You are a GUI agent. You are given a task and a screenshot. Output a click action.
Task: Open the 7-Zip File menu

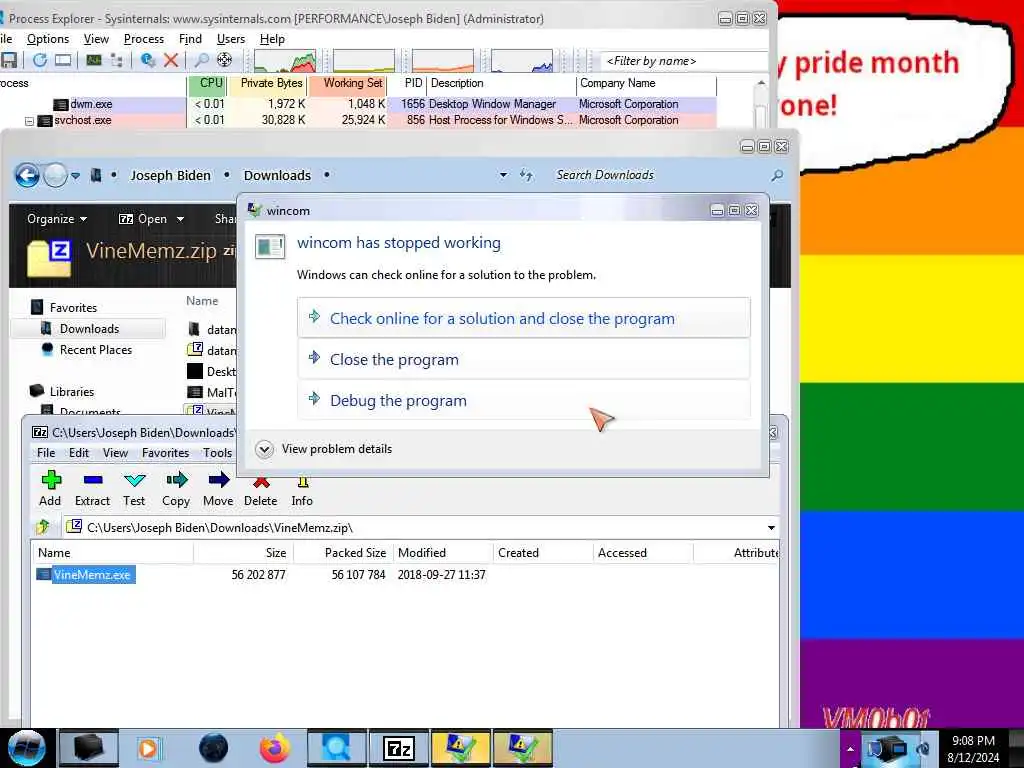(x=46, y=453)
